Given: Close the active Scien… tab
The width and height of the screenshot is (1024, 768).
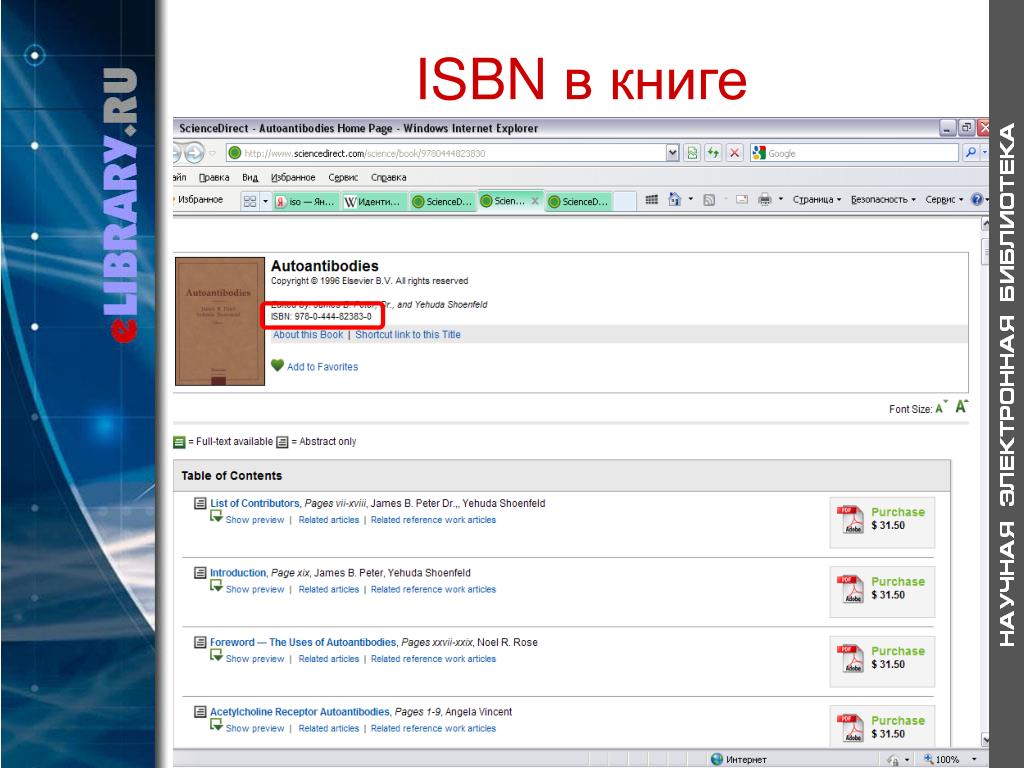Looking at the screenshot, I should click(535, 201).
